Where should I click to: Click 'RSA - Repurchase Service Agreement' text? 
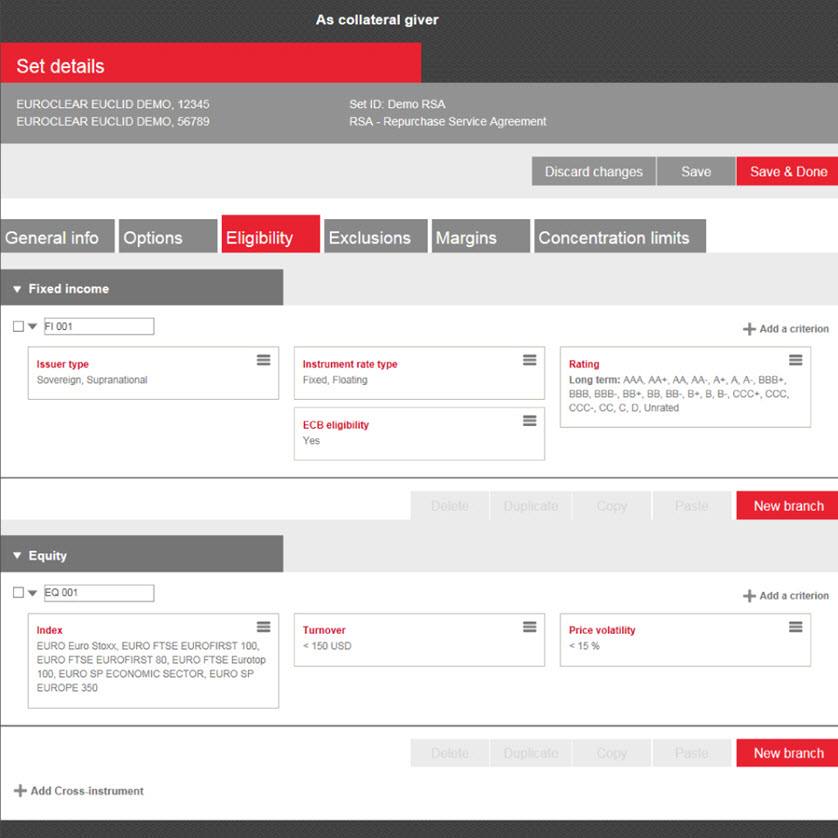pyautogui.click(x=447, y=121)
